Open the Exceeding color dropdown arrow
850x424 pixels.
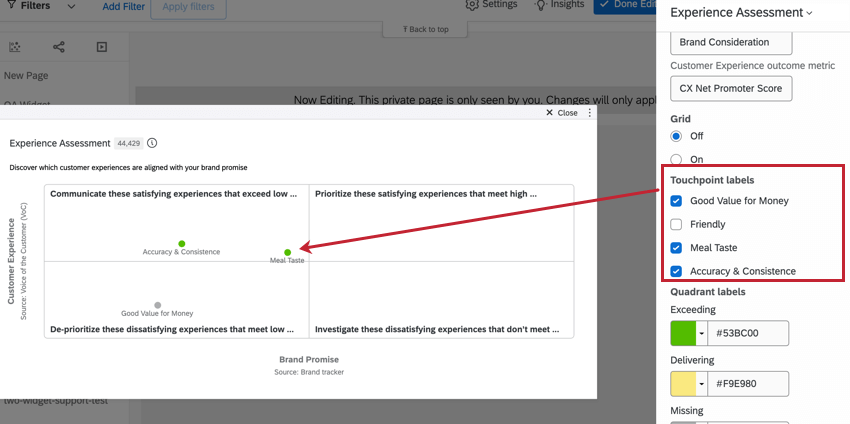[x=701, y=333]
